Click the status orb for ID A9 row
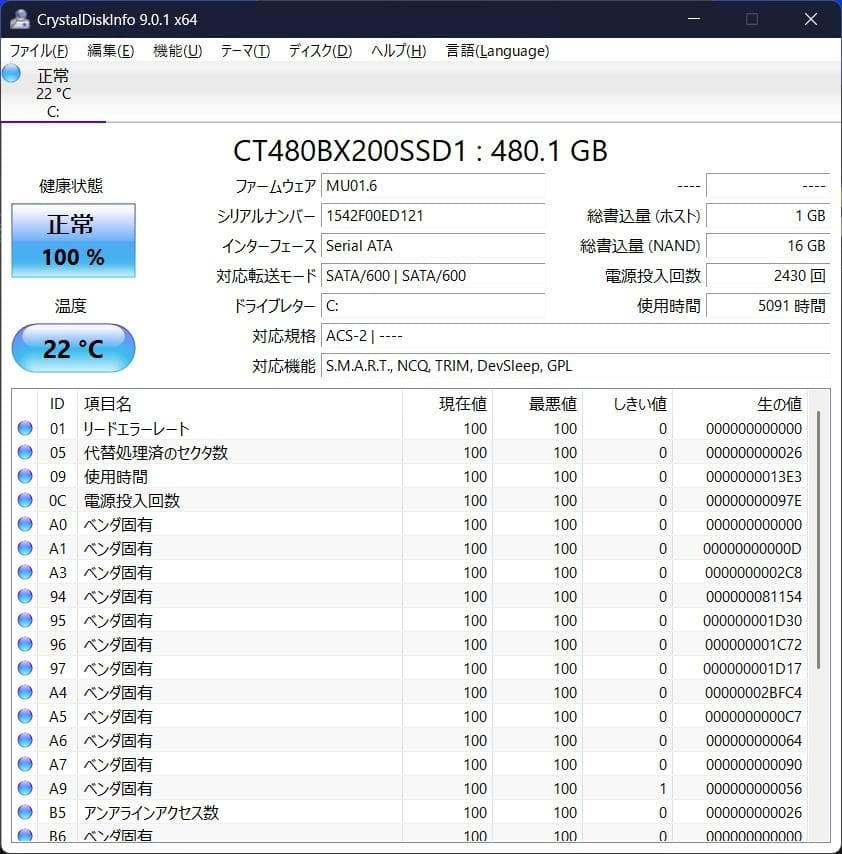 [25, 788]
